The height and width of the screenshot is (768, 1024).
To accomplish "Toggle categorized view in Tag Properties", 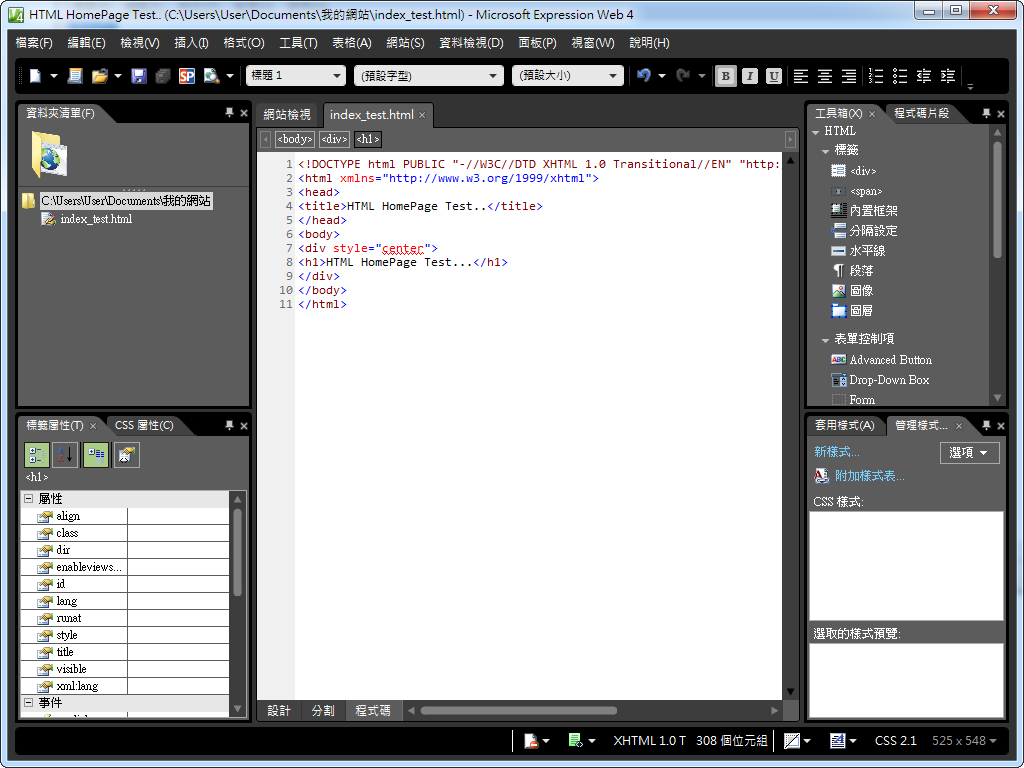I will (x=37, y=455).
